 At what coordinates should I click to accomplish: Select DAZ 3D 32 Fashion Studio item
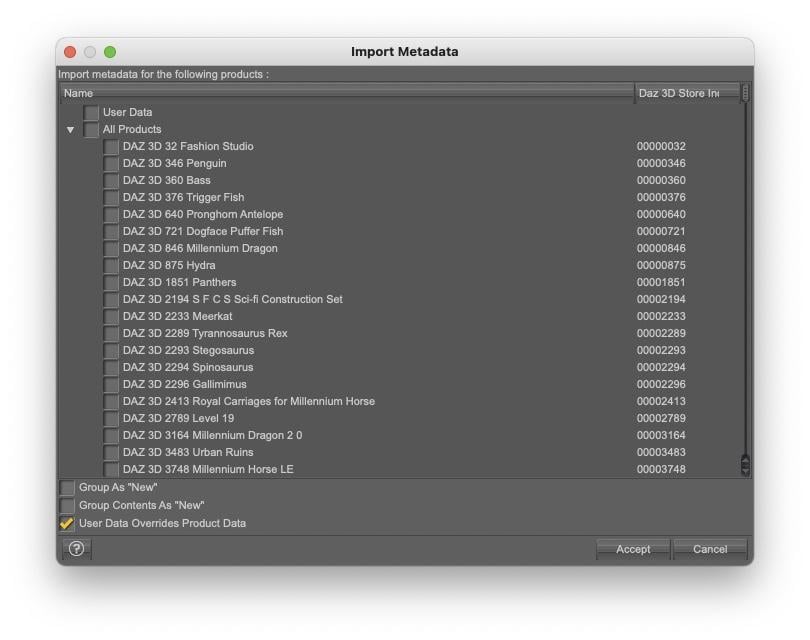point(188,147)
